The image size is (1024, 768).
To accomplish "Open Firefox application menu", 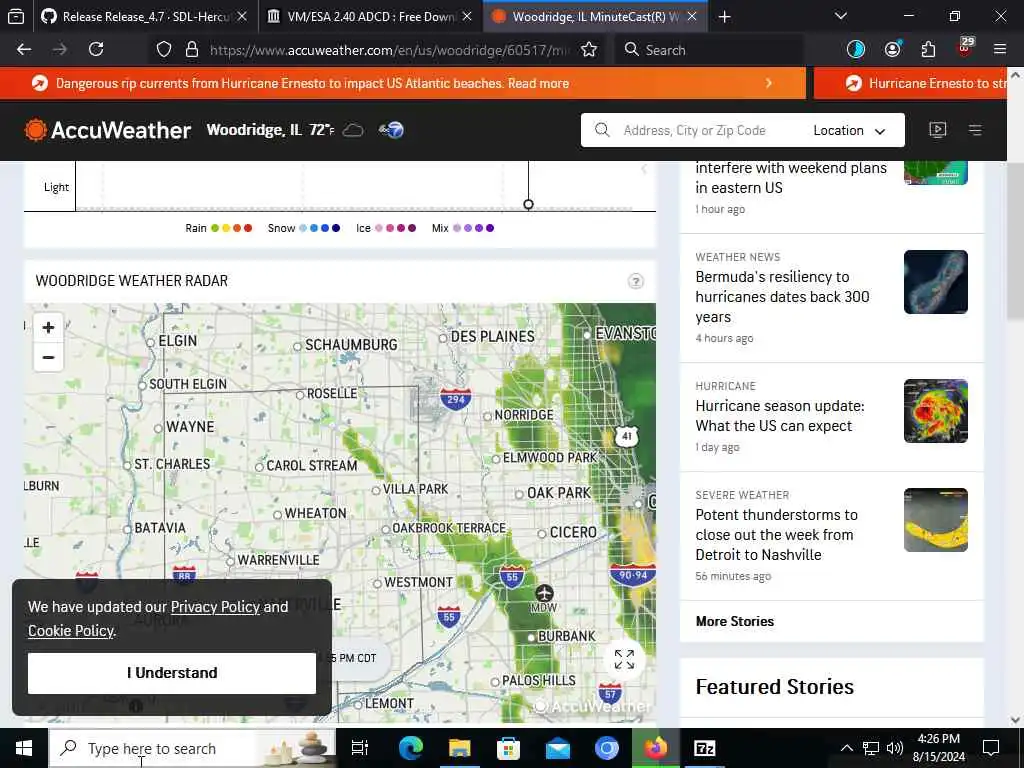I will click(1000, 50).
